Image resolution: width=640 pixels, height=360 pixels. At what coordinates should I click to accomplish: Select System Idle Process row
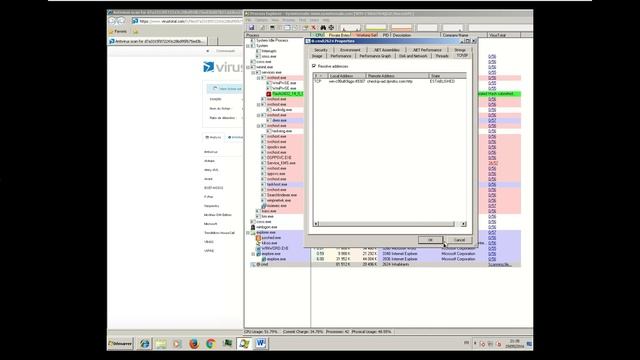[x=272, y=40]
